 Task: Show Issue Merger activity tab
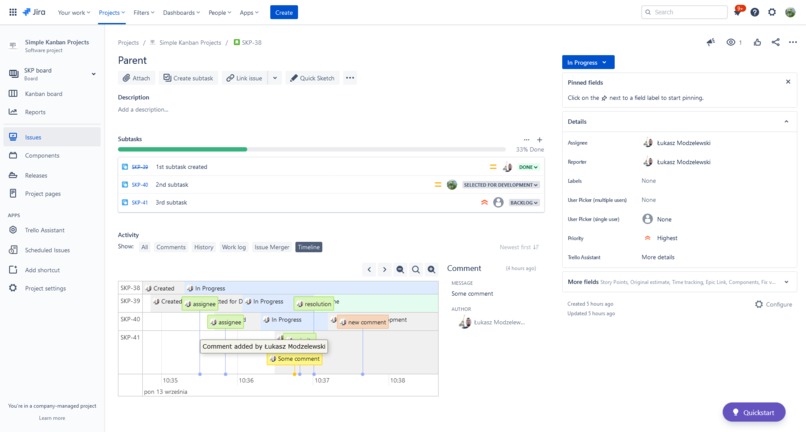[x=272, y=247]
